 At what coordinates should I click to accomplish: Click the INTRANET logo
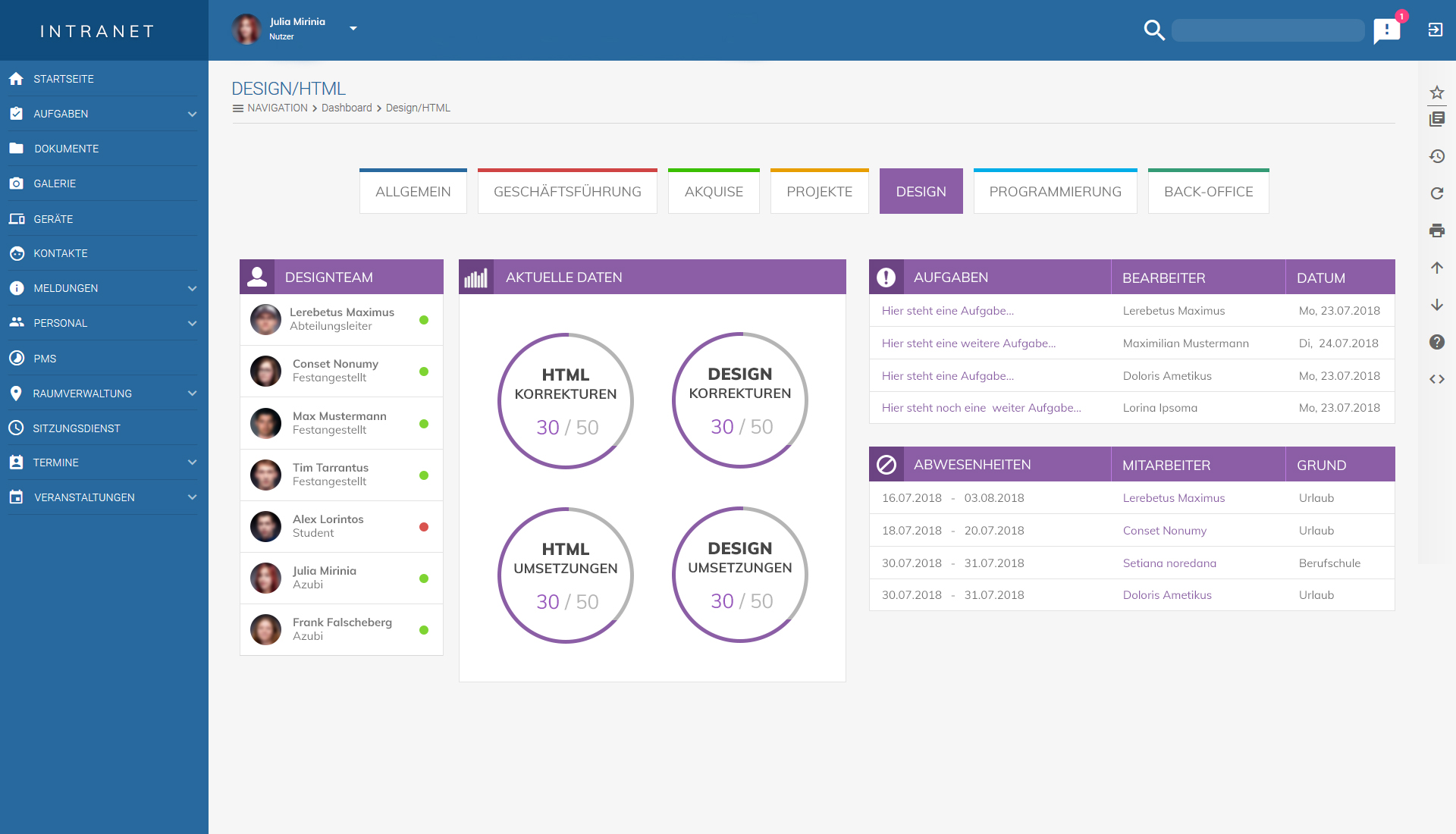(x=98, y=31)
